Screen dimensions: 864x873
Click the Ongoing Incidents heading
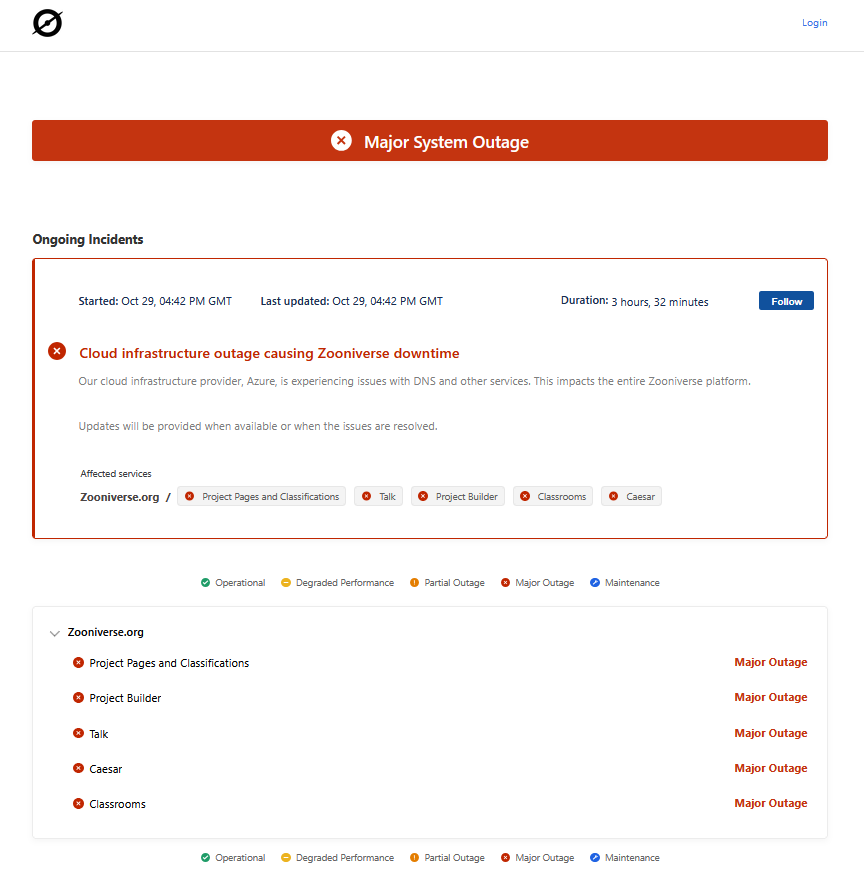88,239
